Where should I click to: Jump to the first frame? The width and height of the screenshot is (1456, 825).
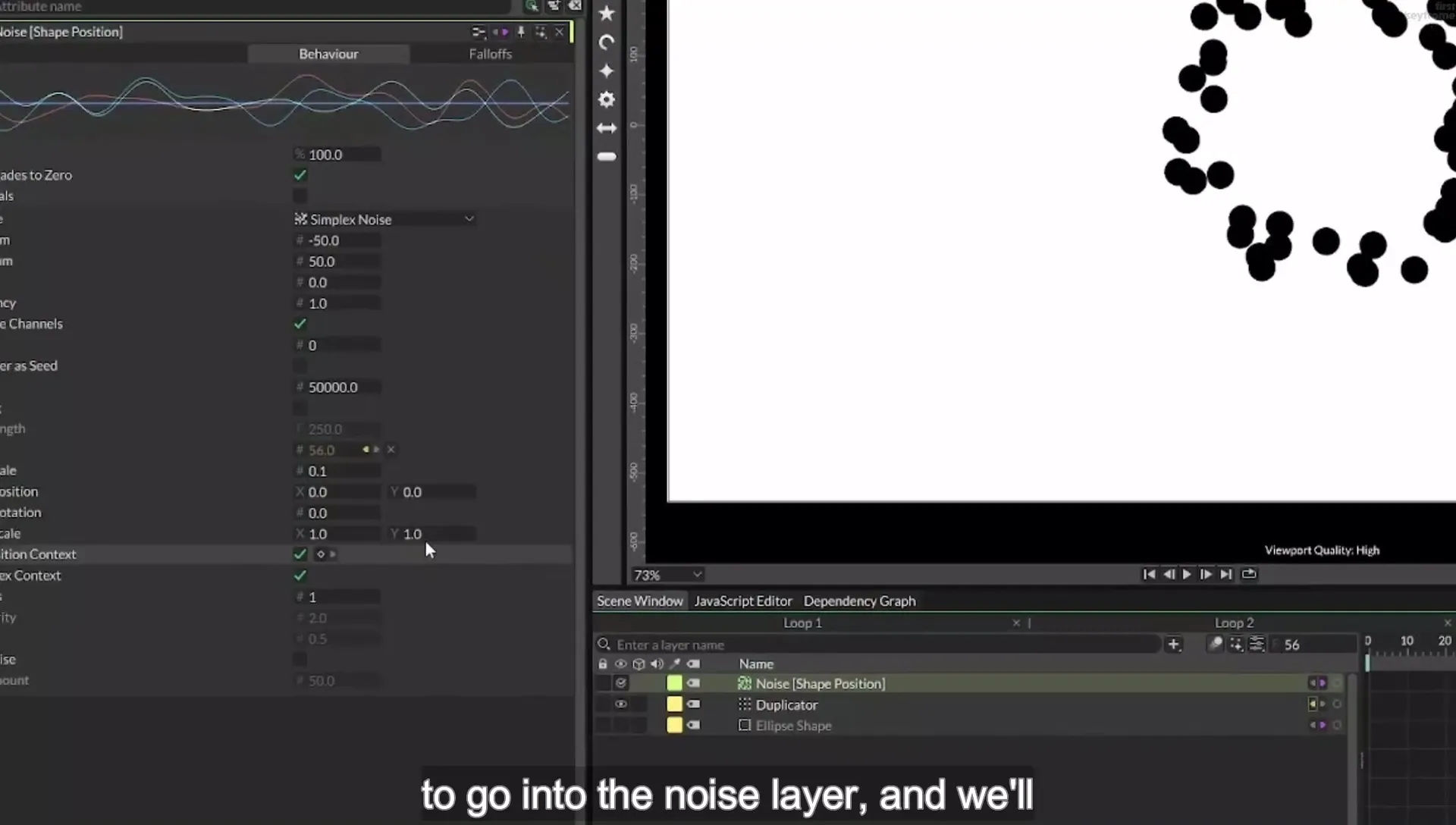pos(1149,575)
